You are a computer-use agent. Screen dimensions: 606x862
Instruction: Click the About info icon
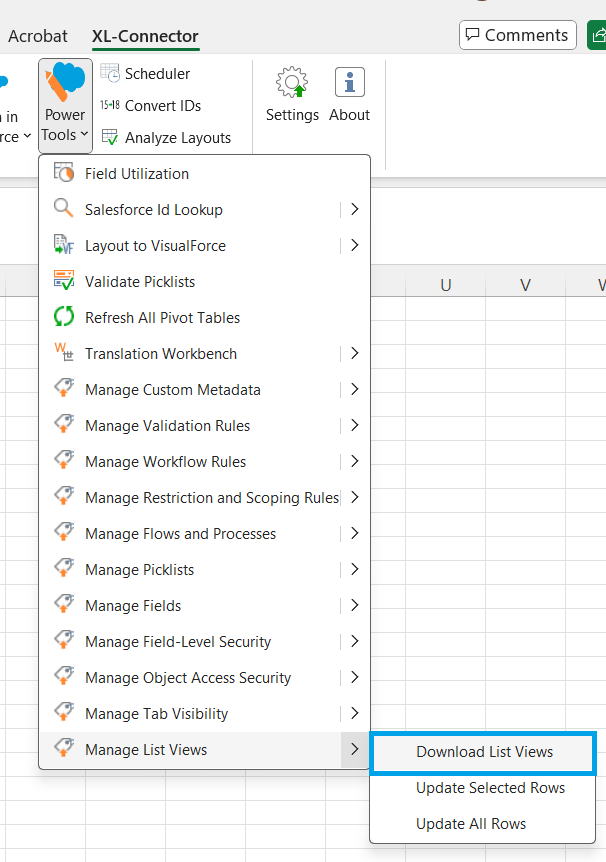[349, 95]
